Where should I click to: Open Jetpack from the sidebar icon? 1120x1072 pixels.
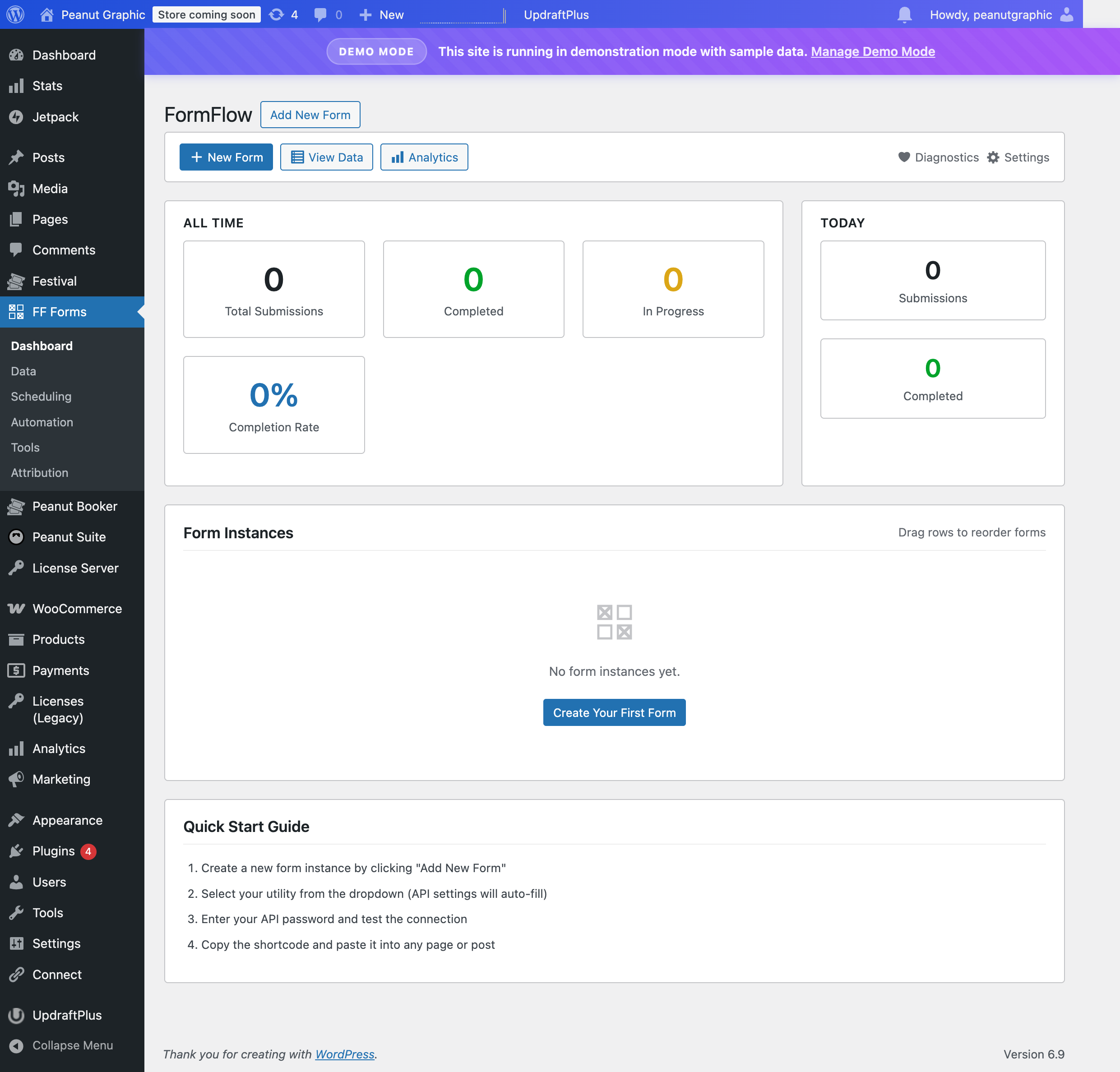coord(17,116)
